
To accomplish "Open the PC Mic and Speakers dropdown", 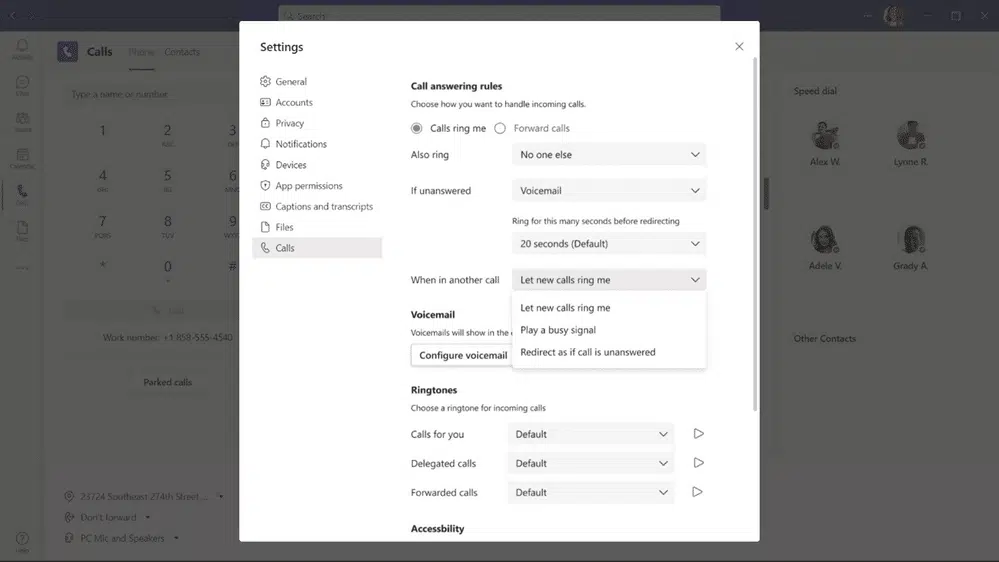I will [122, 538].
